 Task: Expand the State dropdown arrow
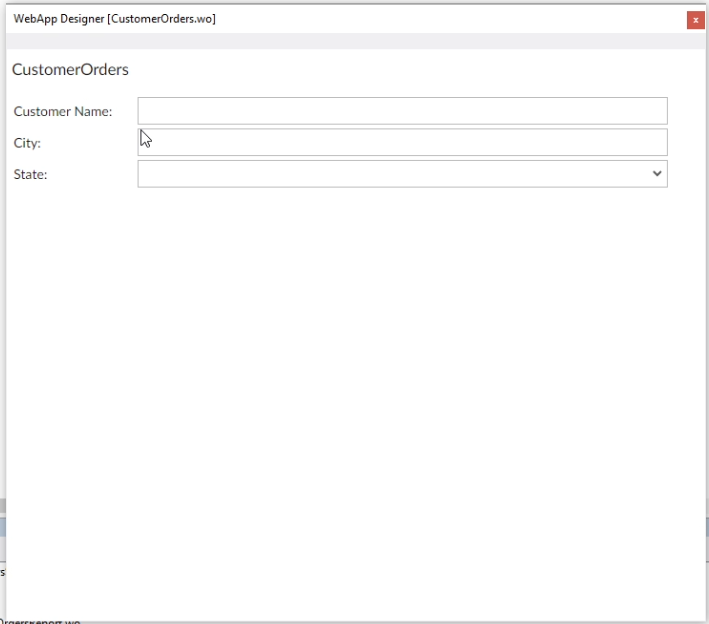(657, 174)
